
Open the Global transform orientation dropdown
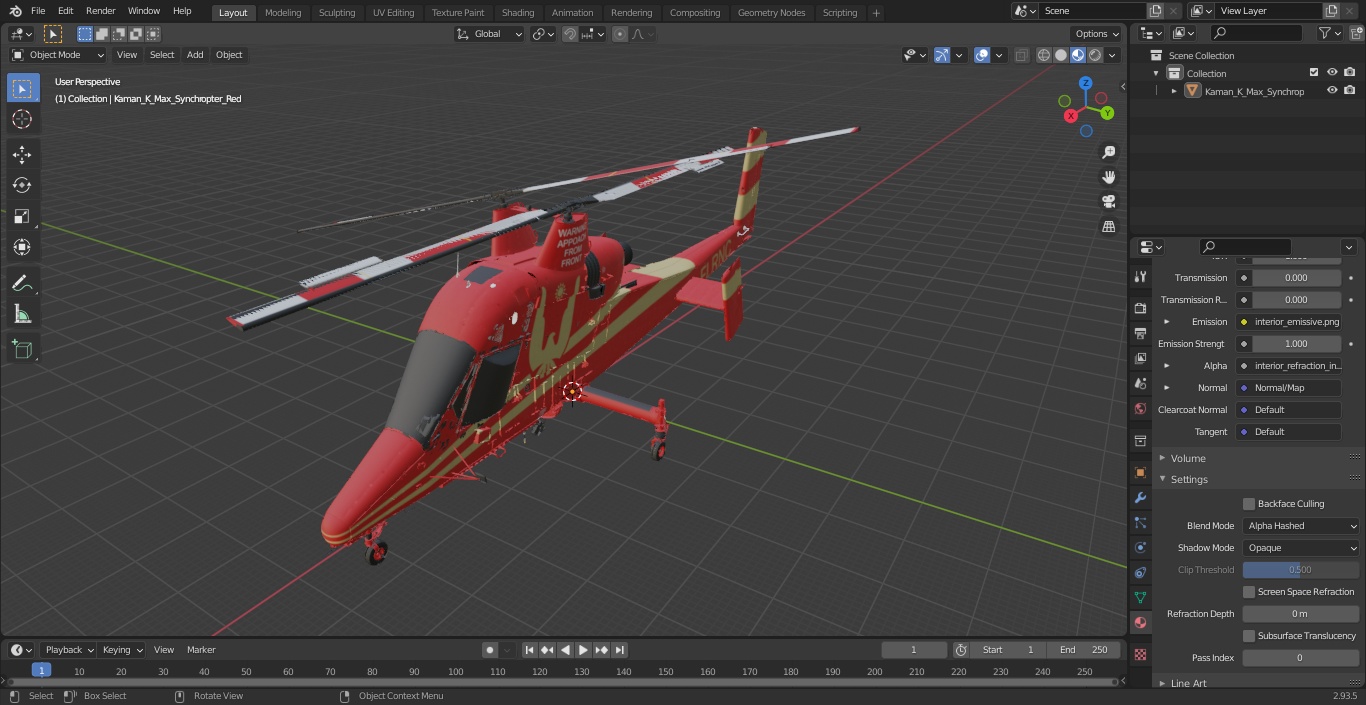pyautogui.click(x=490, y=34)
